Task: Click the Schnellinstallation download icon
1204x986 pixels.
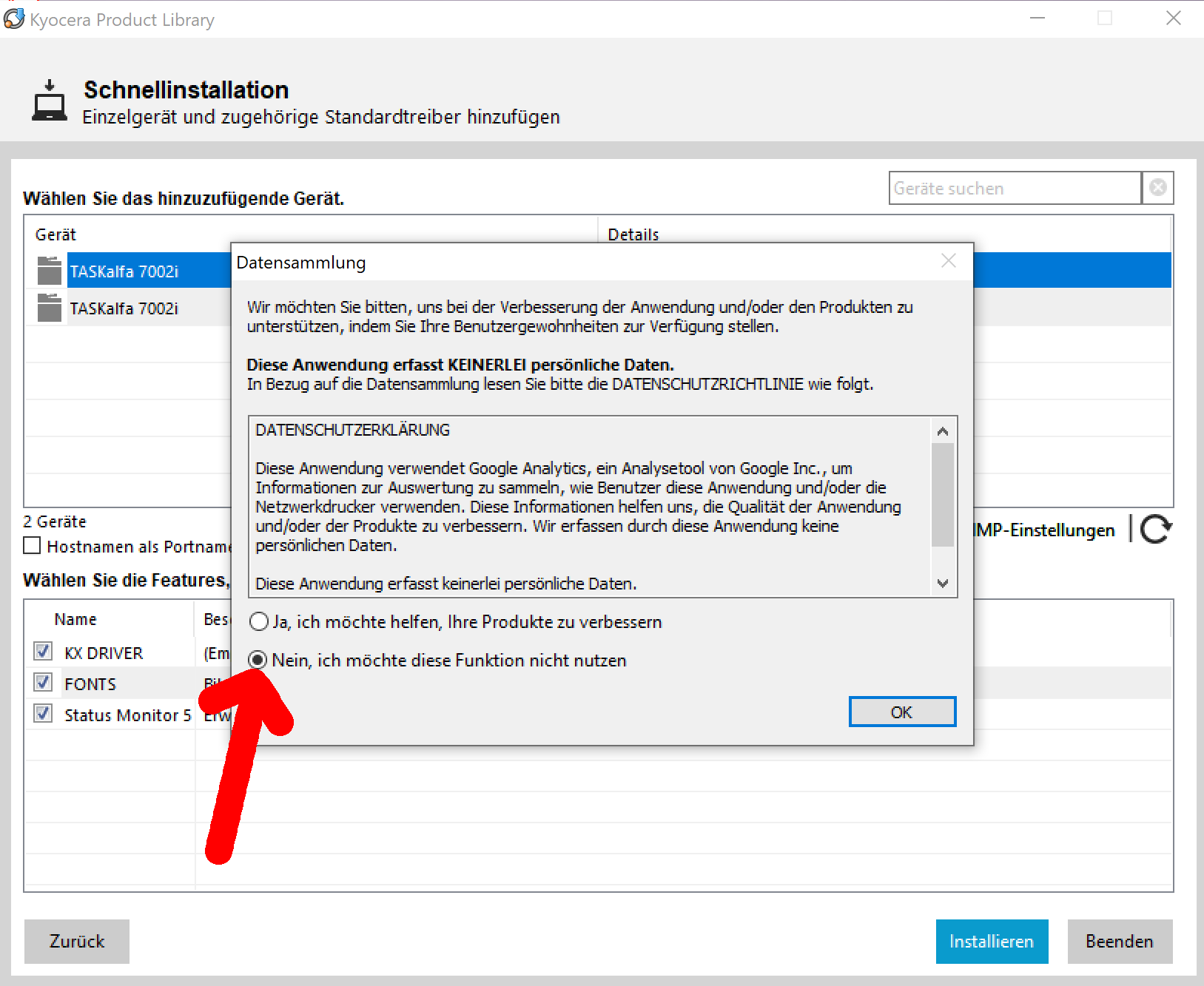Action: [x=50, y=101]
